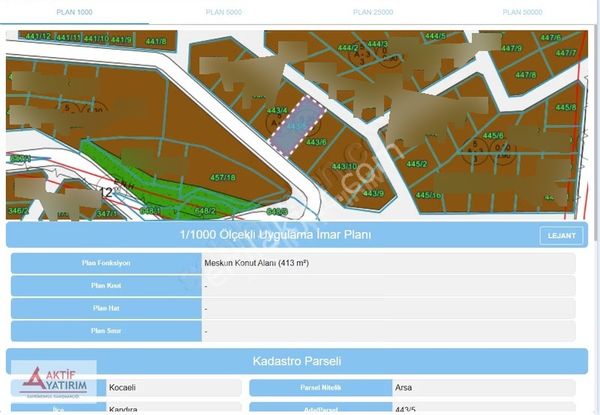Click parcel 445/2 on the map
Screen dimensions: 600x415
[416, 164]
